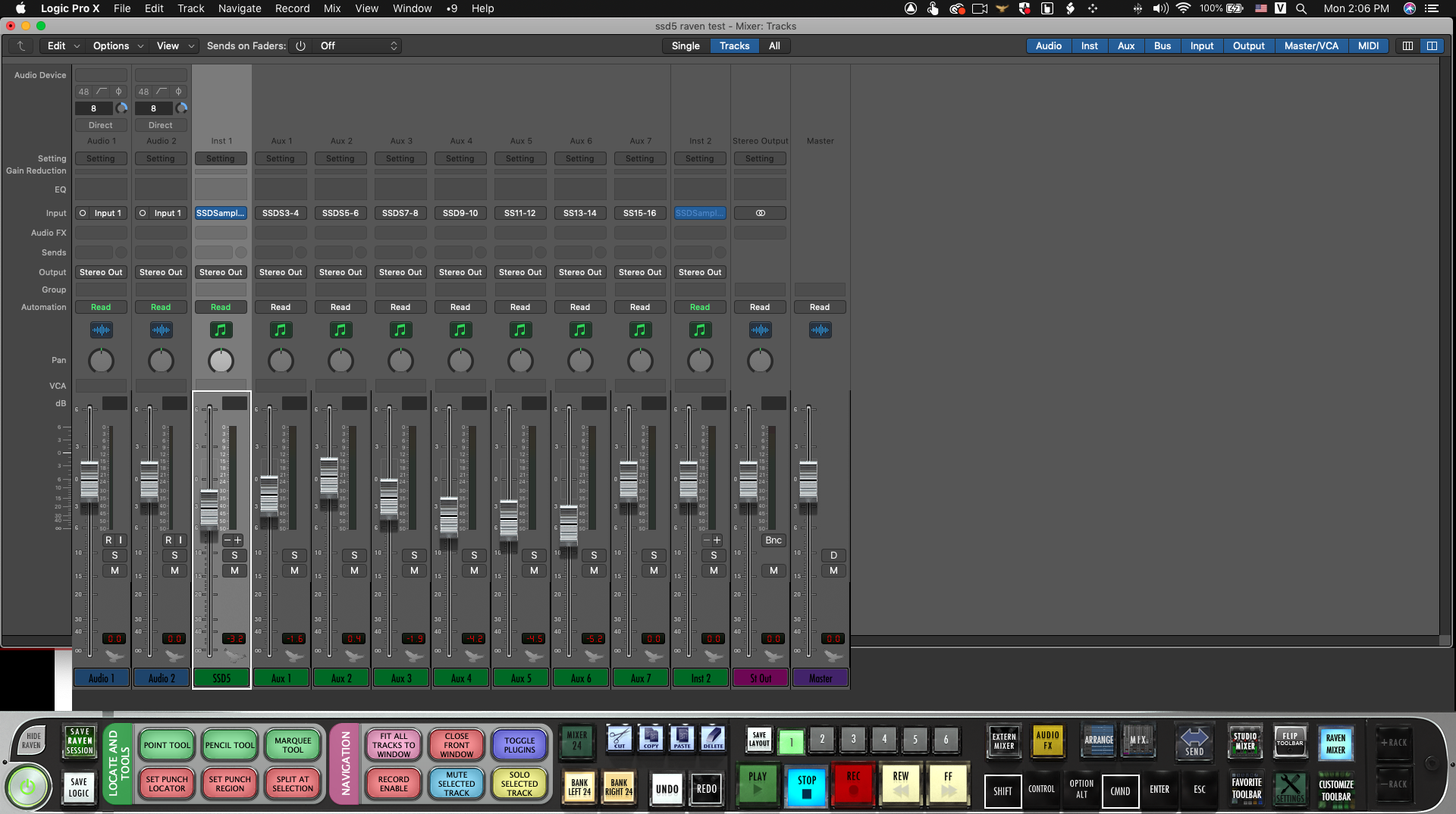Click the Cut icon in Raven toolbar

(620, 738)
